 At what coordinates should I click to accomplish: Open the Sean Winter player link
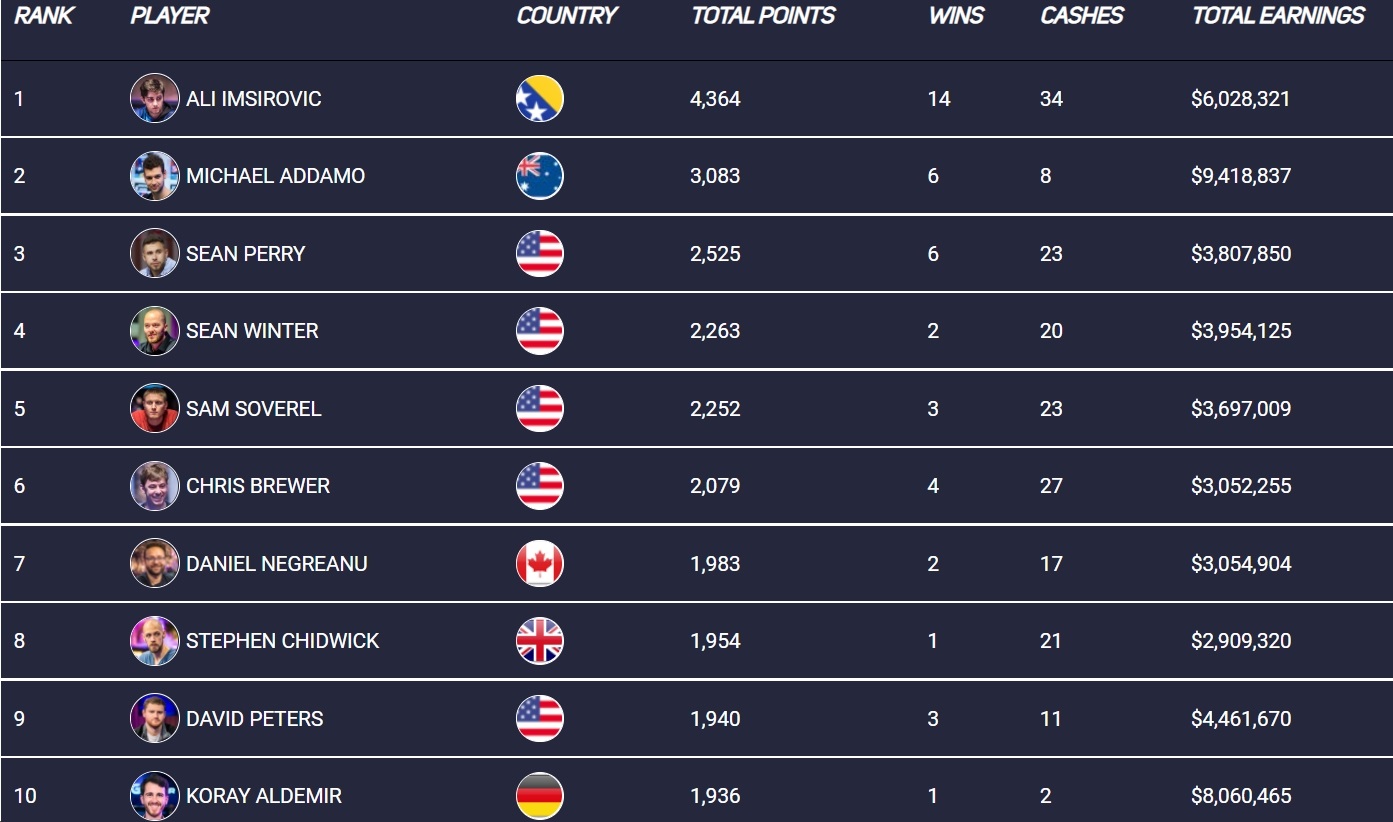[x=252, y=331]
